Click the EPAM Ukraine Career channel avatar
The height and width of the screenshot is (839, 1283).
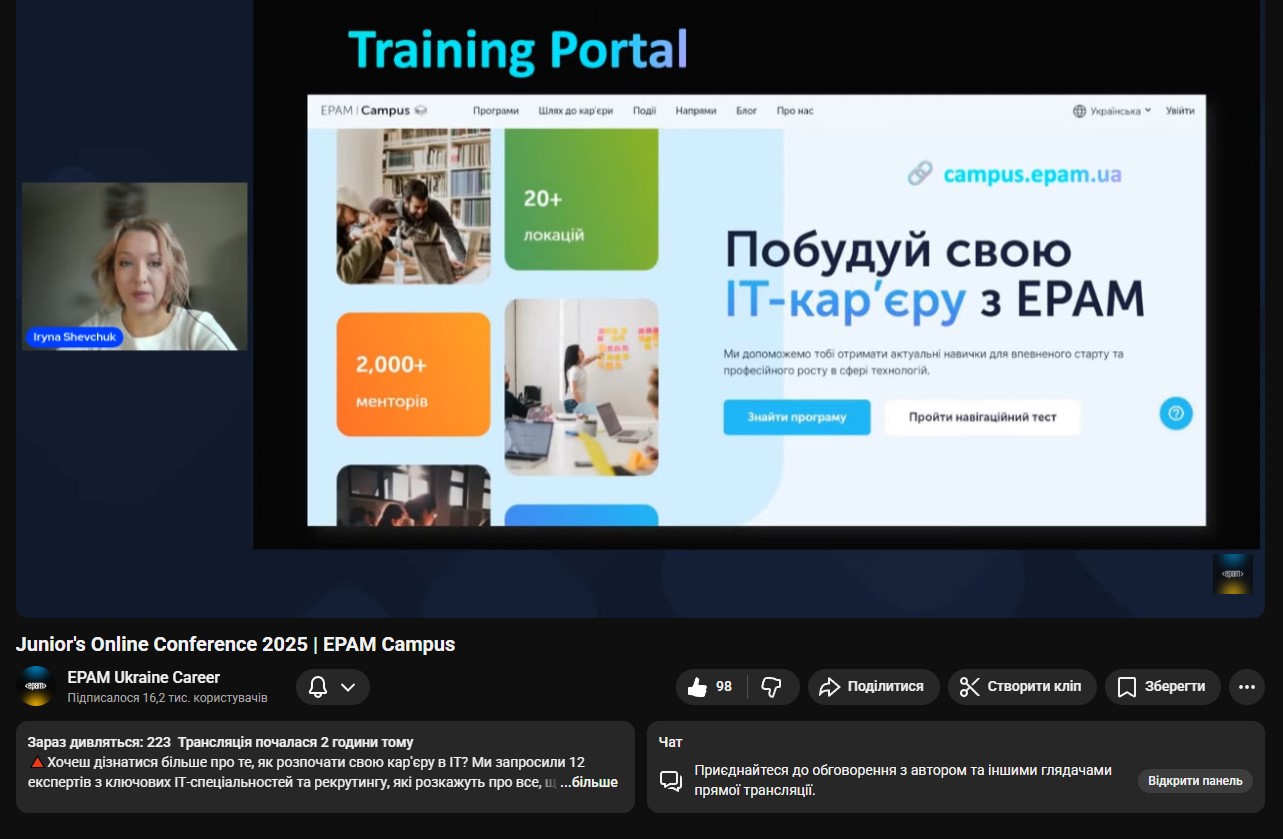[x=38, y=686]
